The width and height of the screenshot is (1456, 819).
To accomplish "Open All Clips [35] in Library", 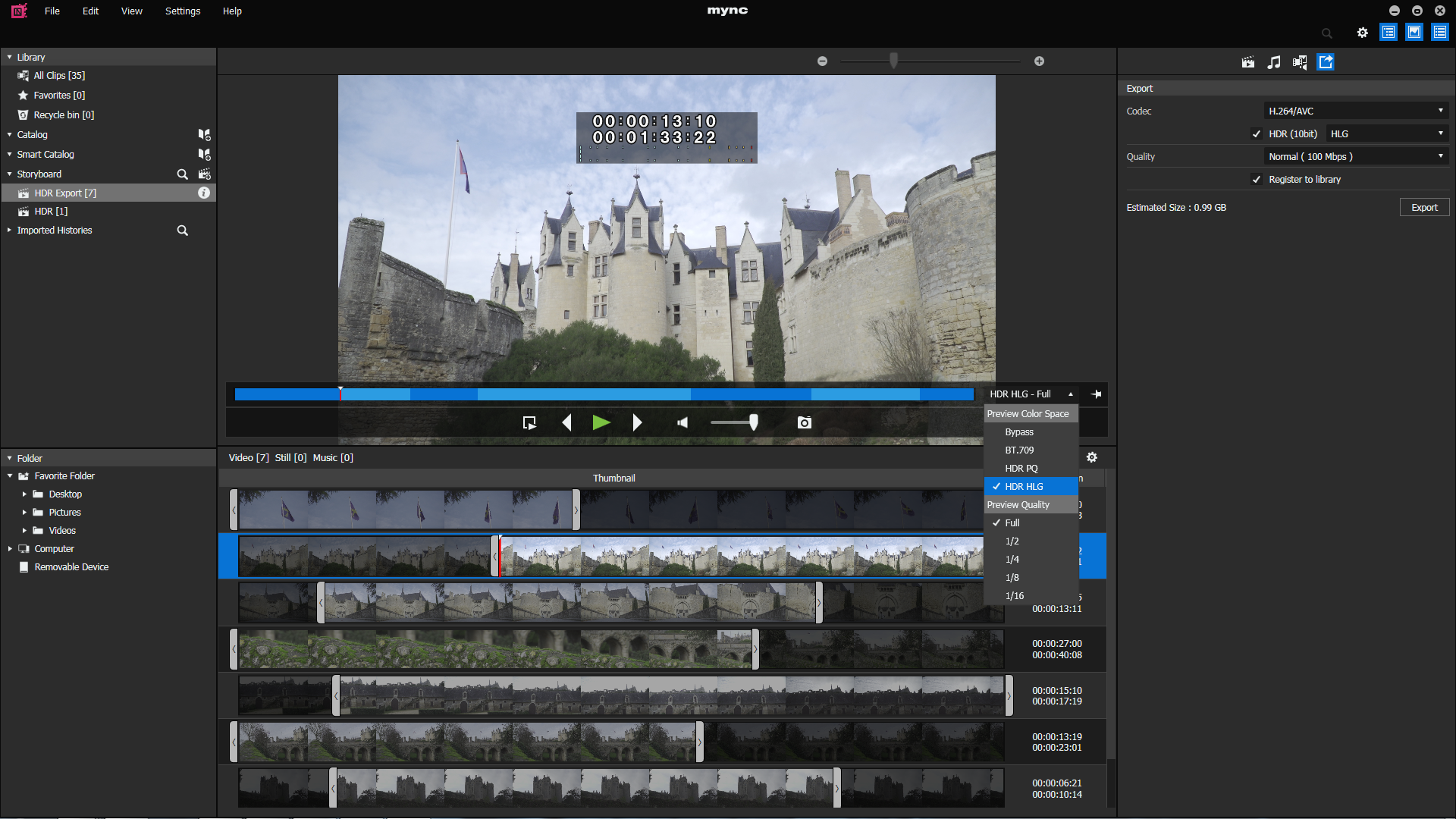I will coord(59,75).
